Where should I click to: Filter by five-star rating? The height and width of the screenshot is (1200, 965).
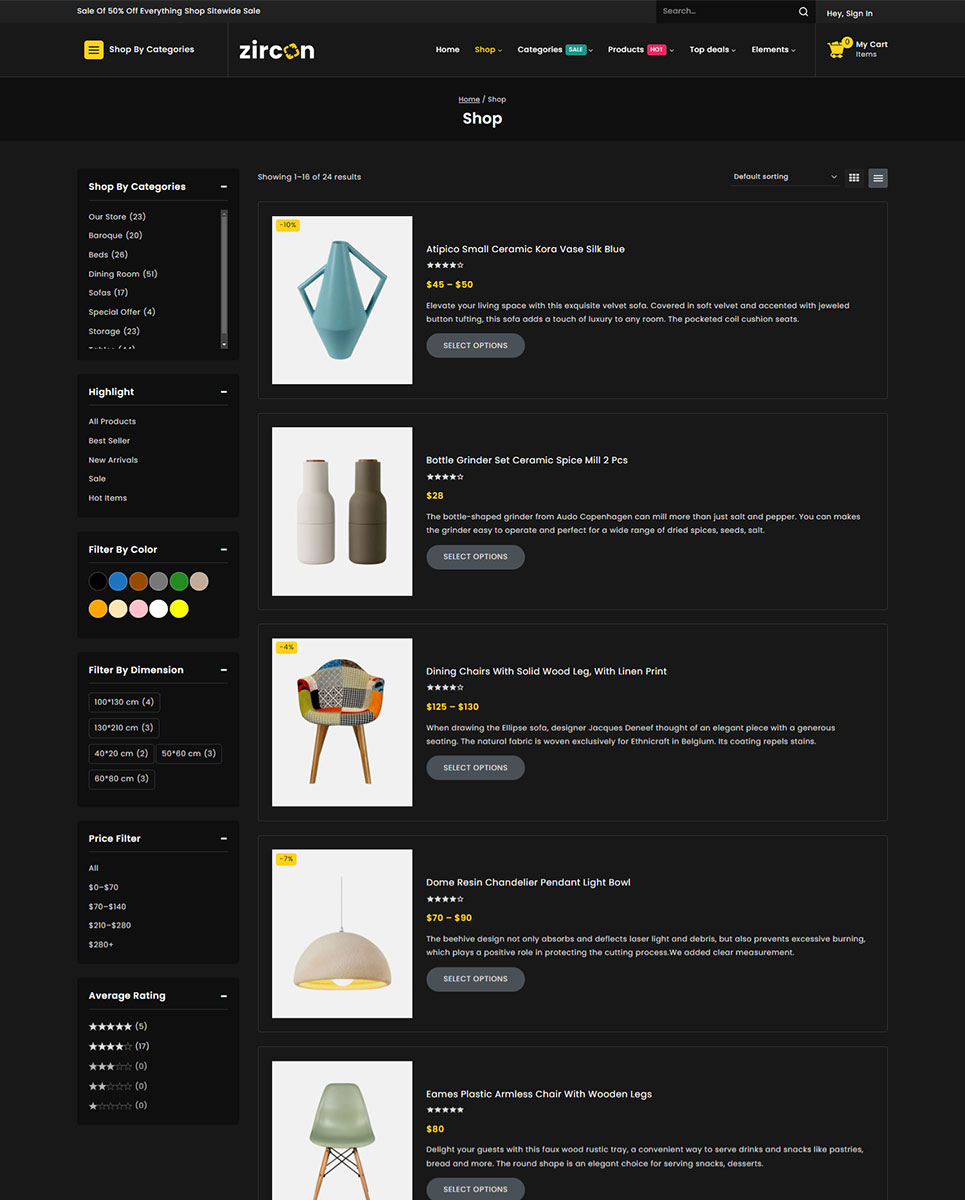click(x=110, y=1027)
